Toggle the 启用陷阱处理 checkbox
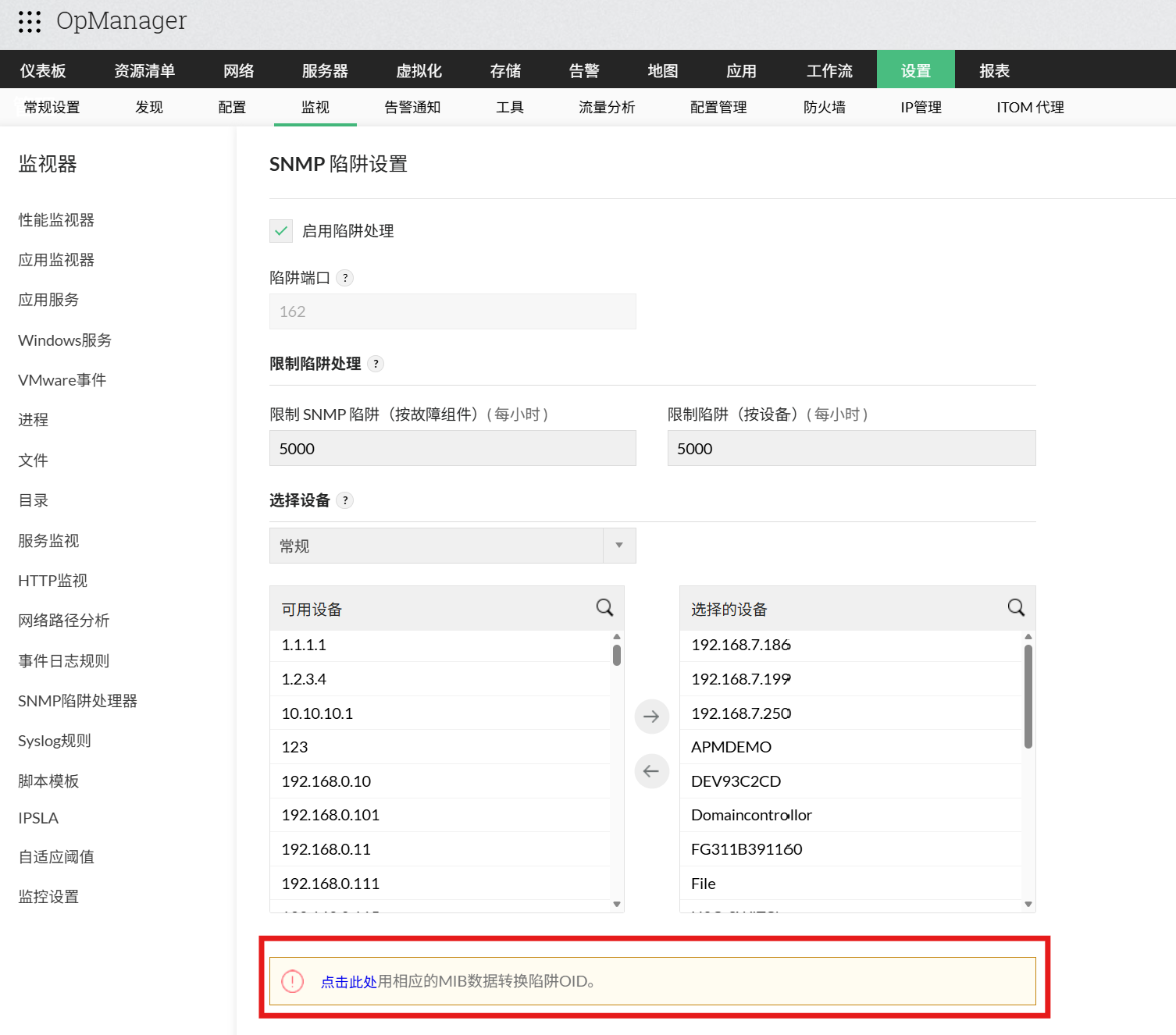Image resolution: width=1176 pixels, height=1035 pixels. point(281,231)
